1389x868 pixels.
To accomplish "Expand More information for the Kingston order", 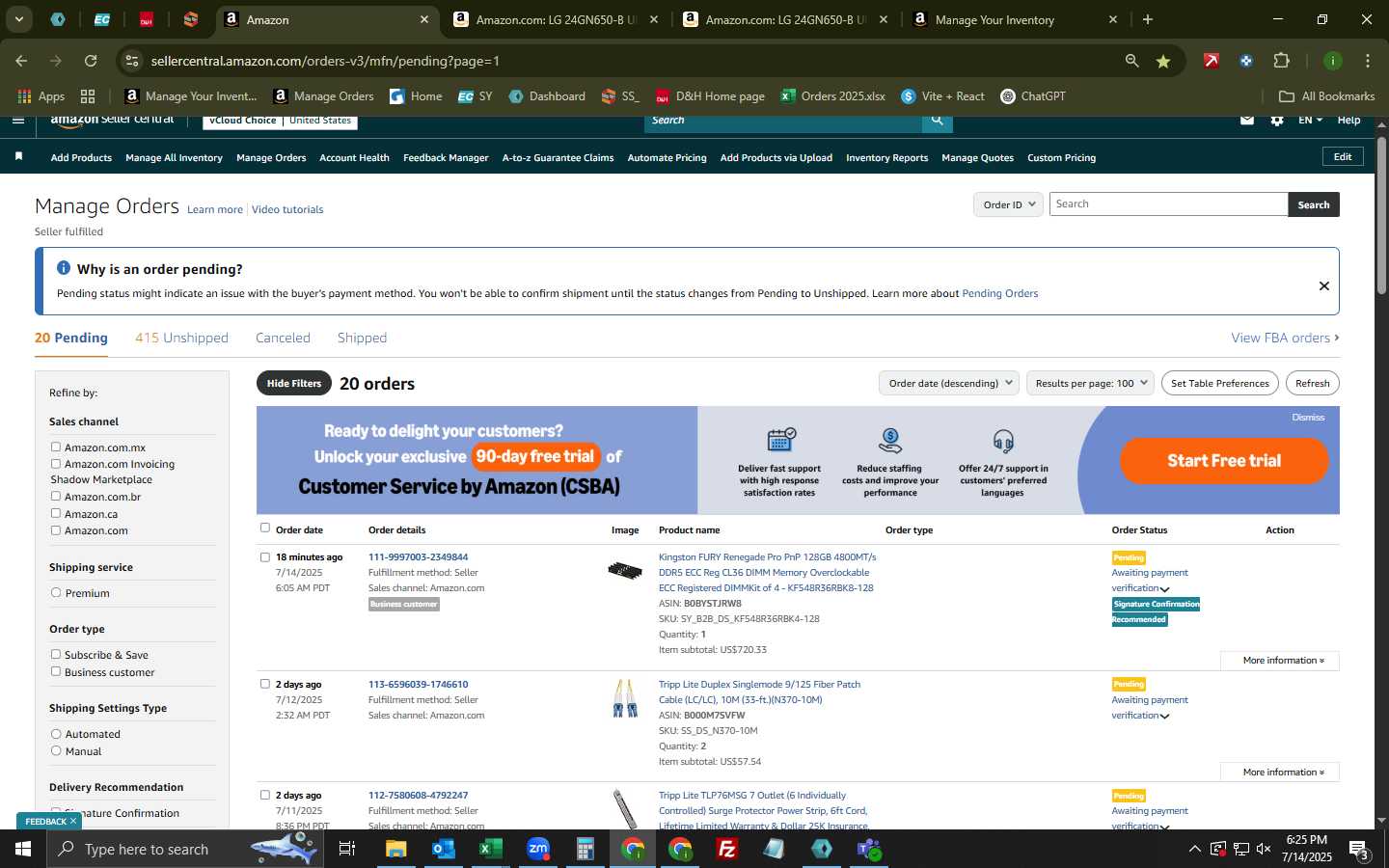I will (x=1282, y=661).
